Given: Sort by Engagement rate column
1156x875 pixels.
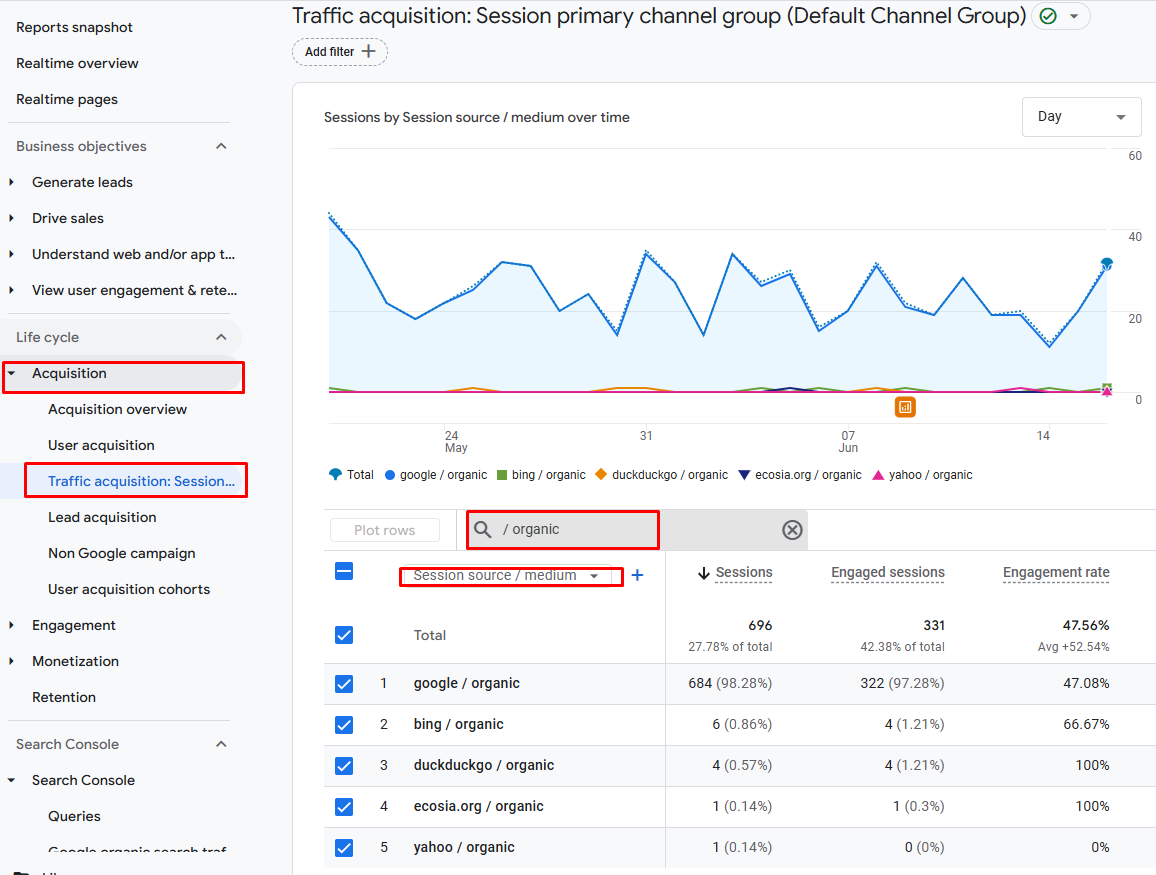Looking at the screenshot, I should [1056, 573].
